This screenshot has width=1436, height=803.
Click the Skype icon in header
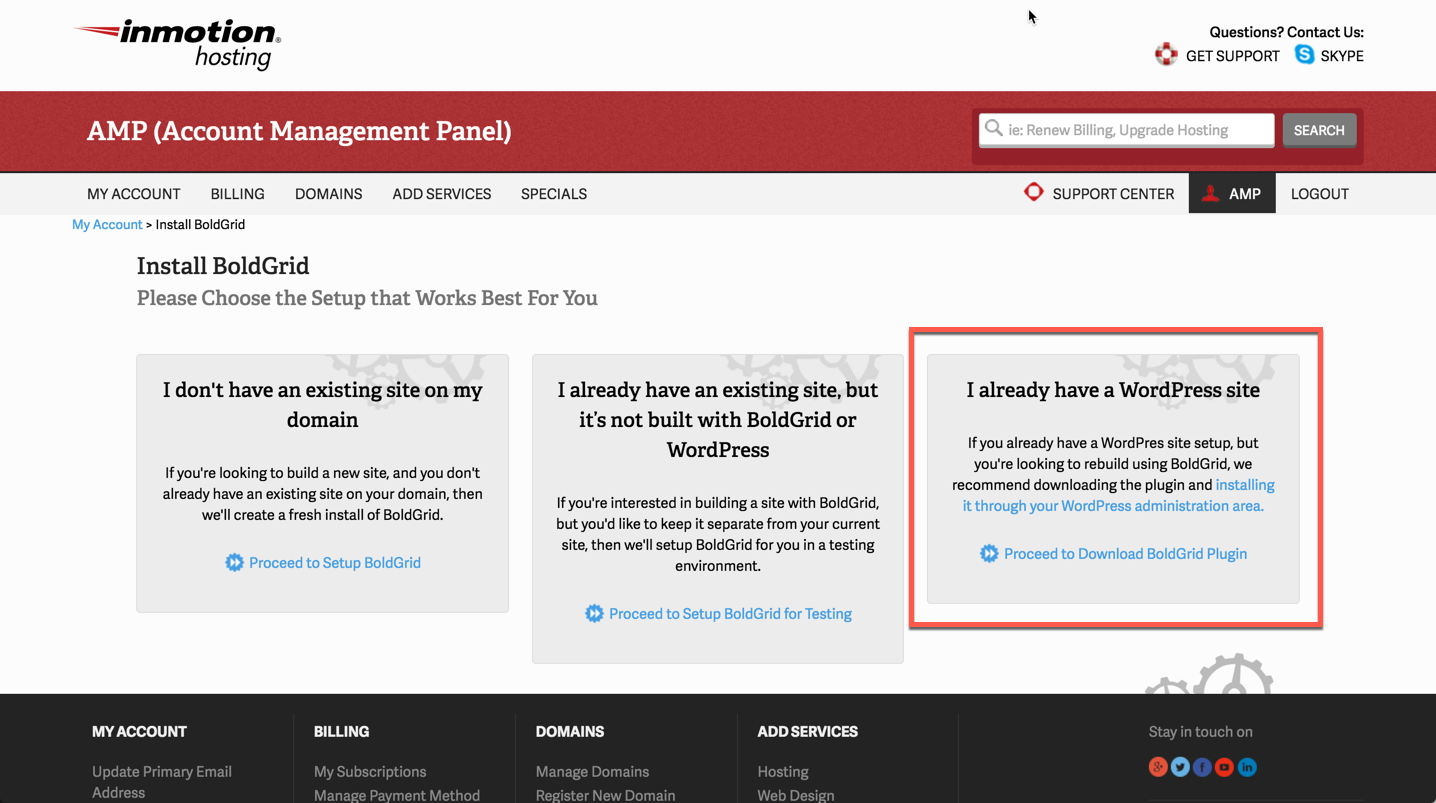[x=1304, y=55]
